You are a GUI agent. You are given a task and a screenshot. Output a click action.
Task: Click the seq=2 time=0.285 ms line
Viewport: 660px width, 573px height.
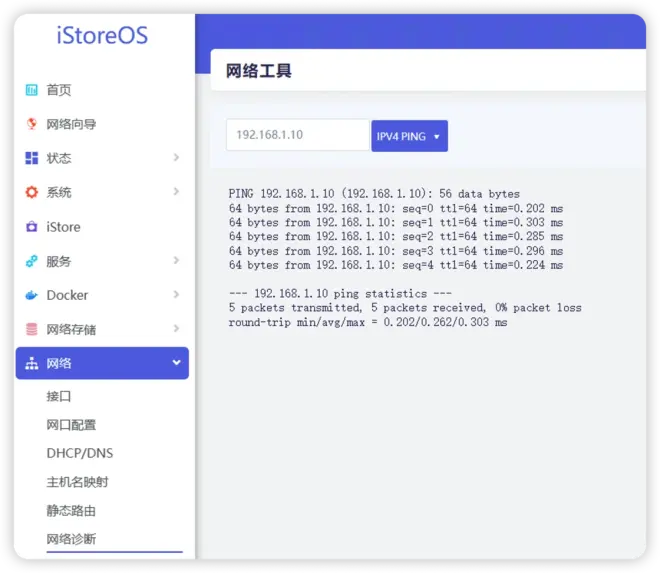[396, 237]
